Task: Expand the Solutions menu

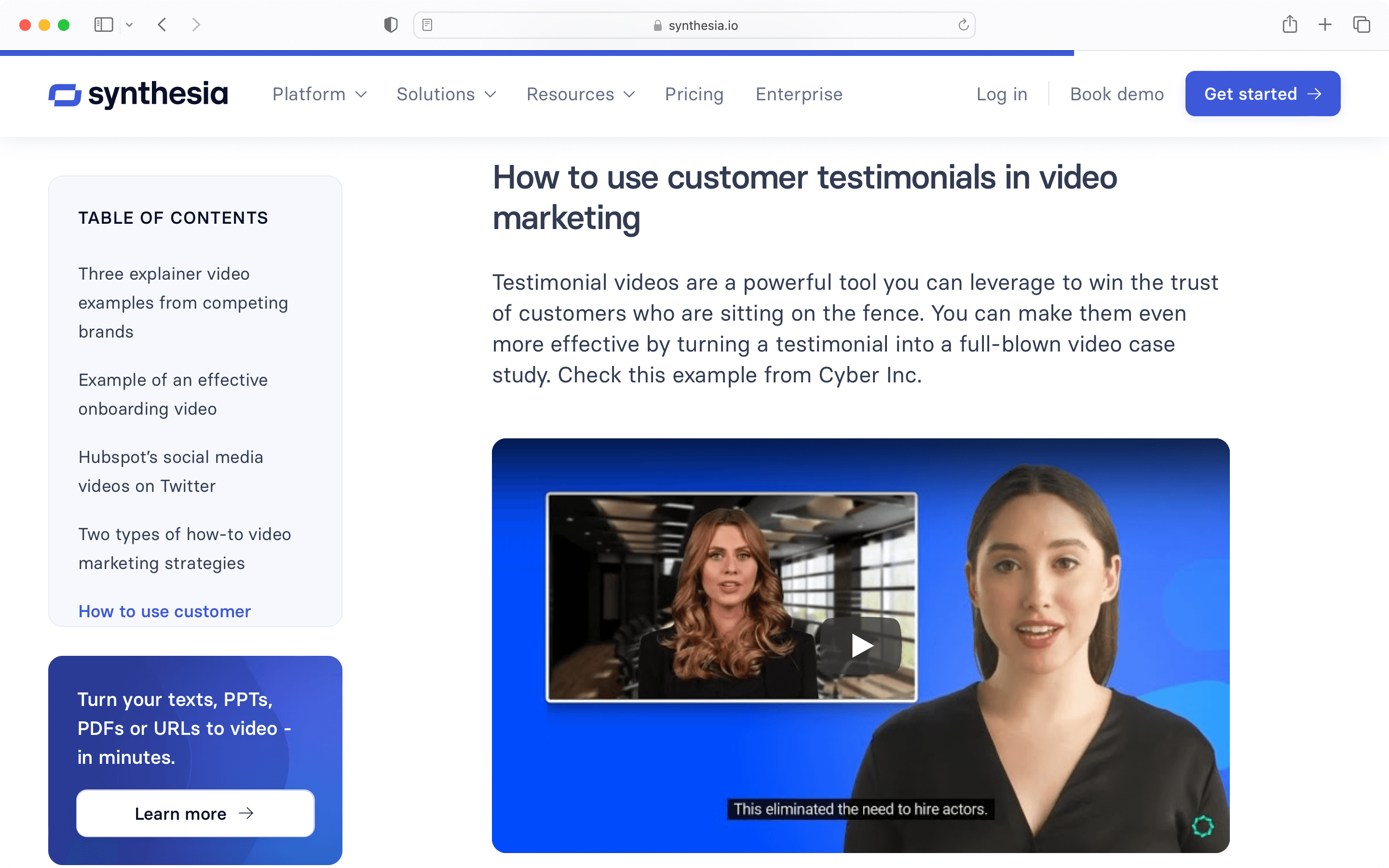Action: [x=446, y=94]
